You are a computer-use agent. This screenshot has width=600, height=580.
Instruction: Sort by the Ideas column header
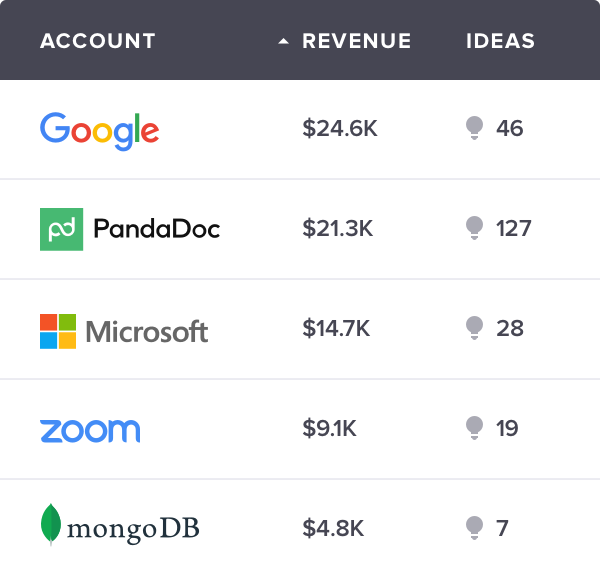(x=500, y=41)
